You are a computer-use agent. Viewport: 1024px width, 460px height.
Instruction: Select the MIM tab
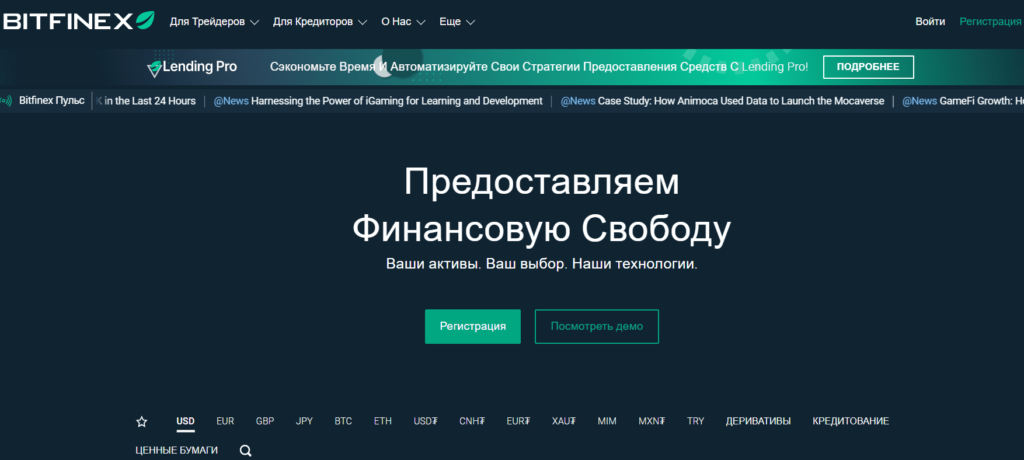pyautogui.click(x=607, y=421)
